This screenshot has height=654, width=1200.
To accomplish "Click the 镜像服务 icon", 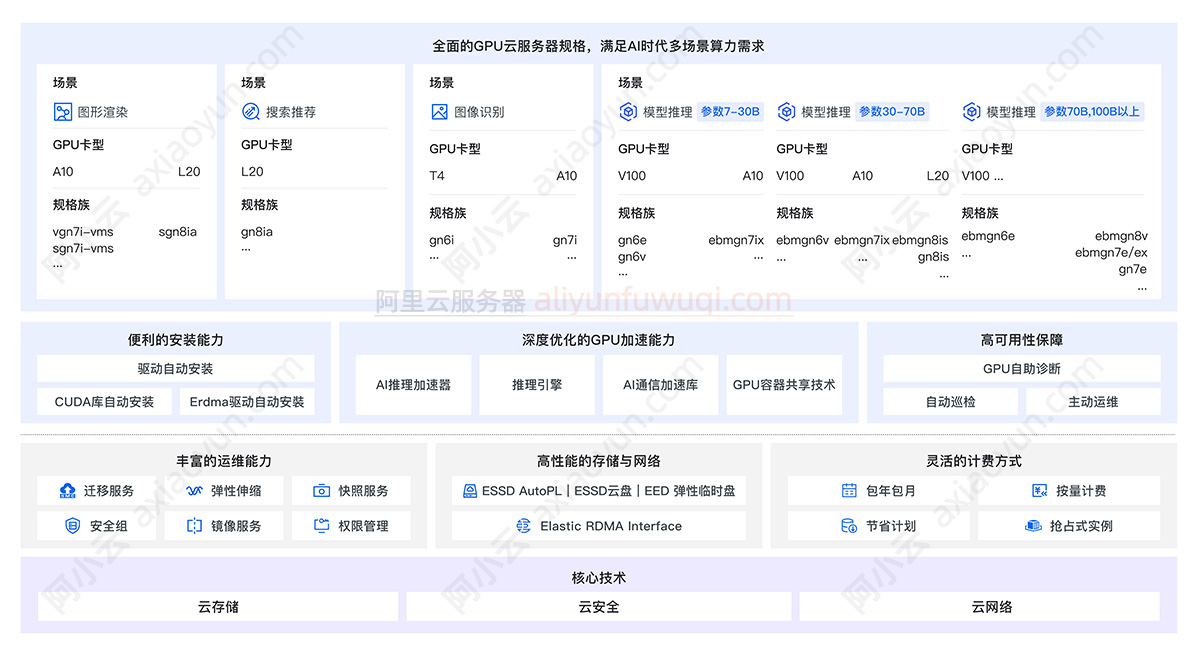I will 194,525.
